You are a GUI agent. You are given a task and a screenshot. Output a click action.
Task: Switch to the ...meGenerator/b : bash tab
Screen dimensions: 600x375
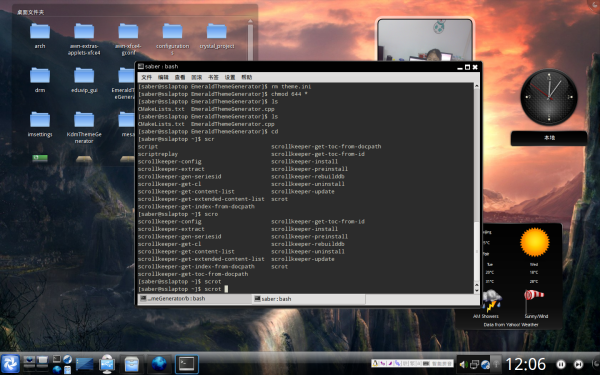tap(194, 298)
